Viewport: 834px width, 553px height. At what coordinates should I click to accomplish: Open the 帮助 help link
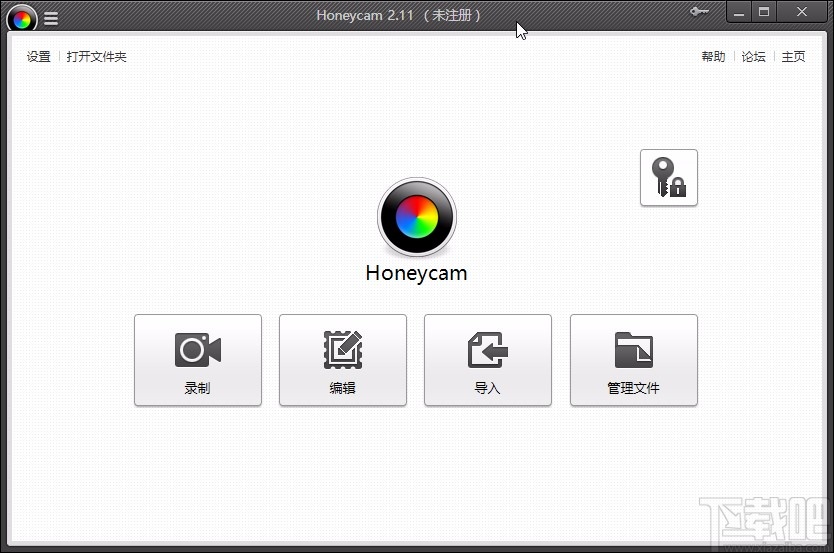click(x=713, y=56)
